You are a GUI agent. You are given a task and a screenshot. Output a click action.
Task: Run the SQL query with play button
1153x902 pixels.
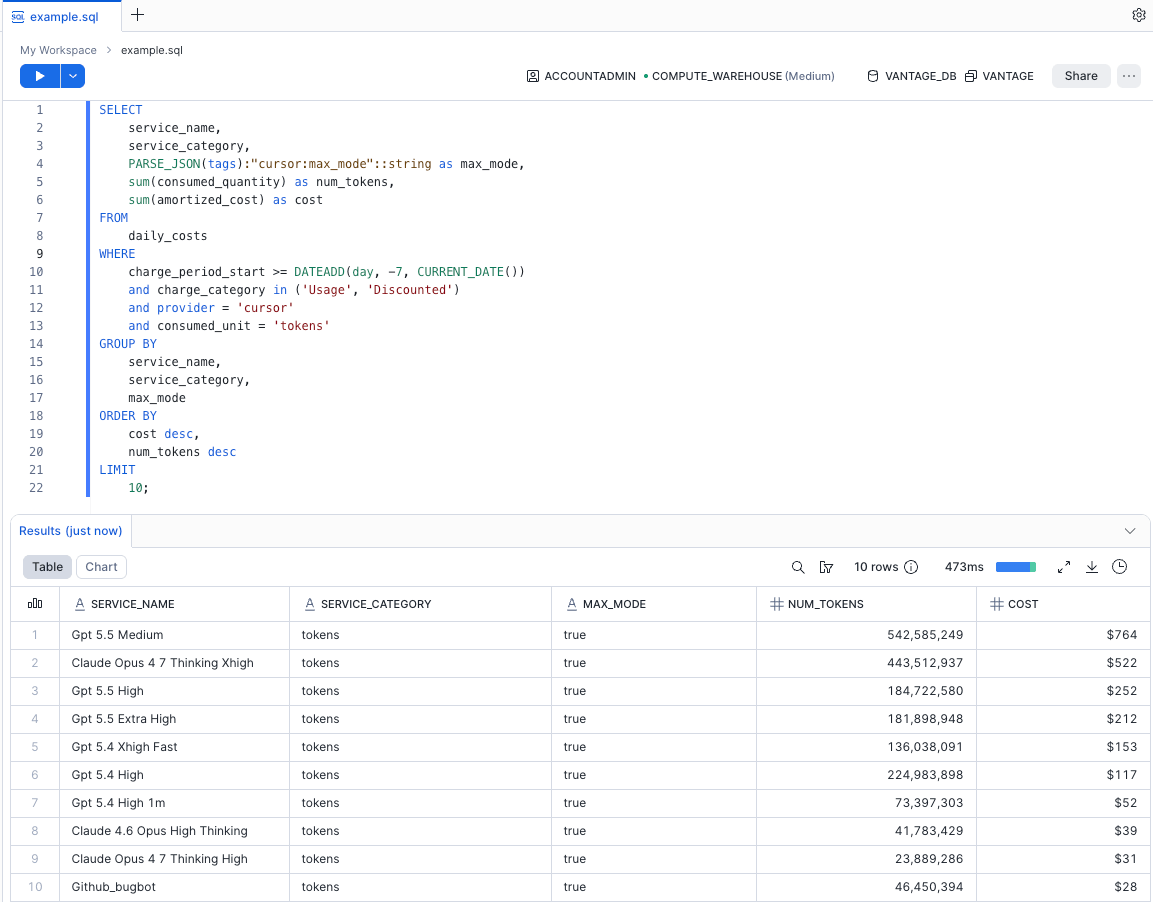(x=40, y=76)
